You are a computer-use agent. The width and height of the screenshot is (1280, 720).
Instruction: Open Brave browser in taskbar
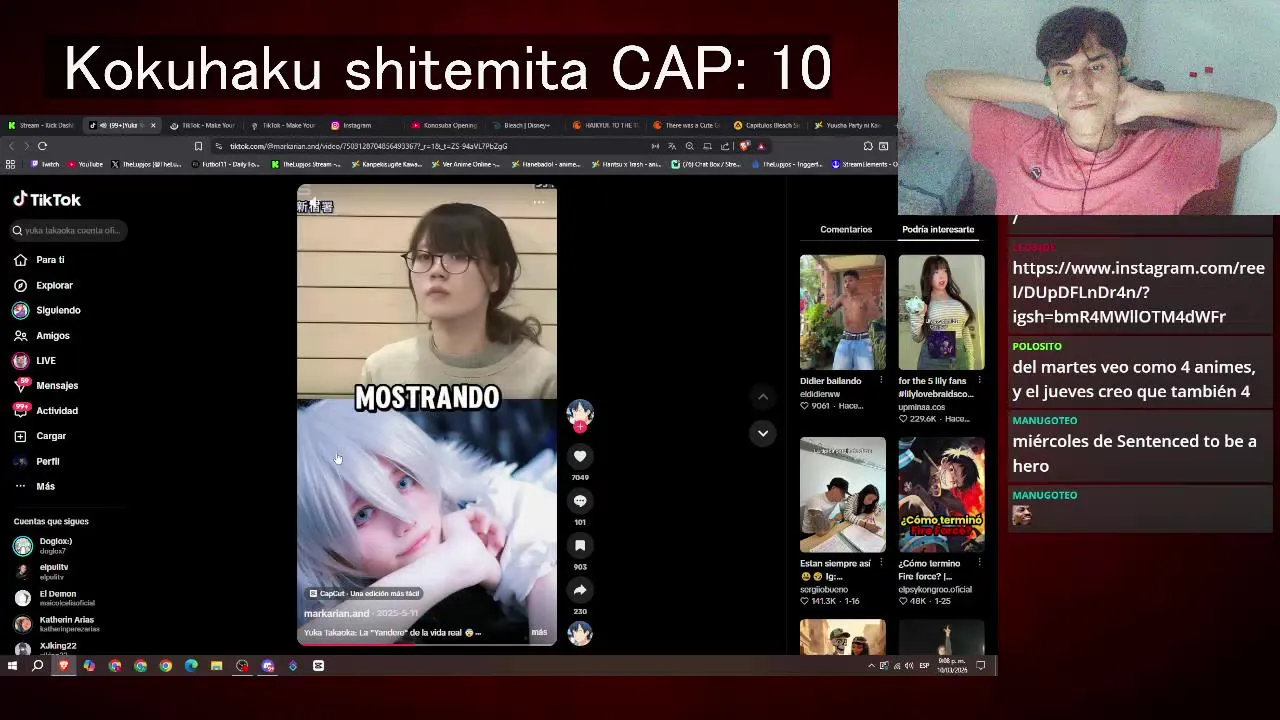[64, 666]
